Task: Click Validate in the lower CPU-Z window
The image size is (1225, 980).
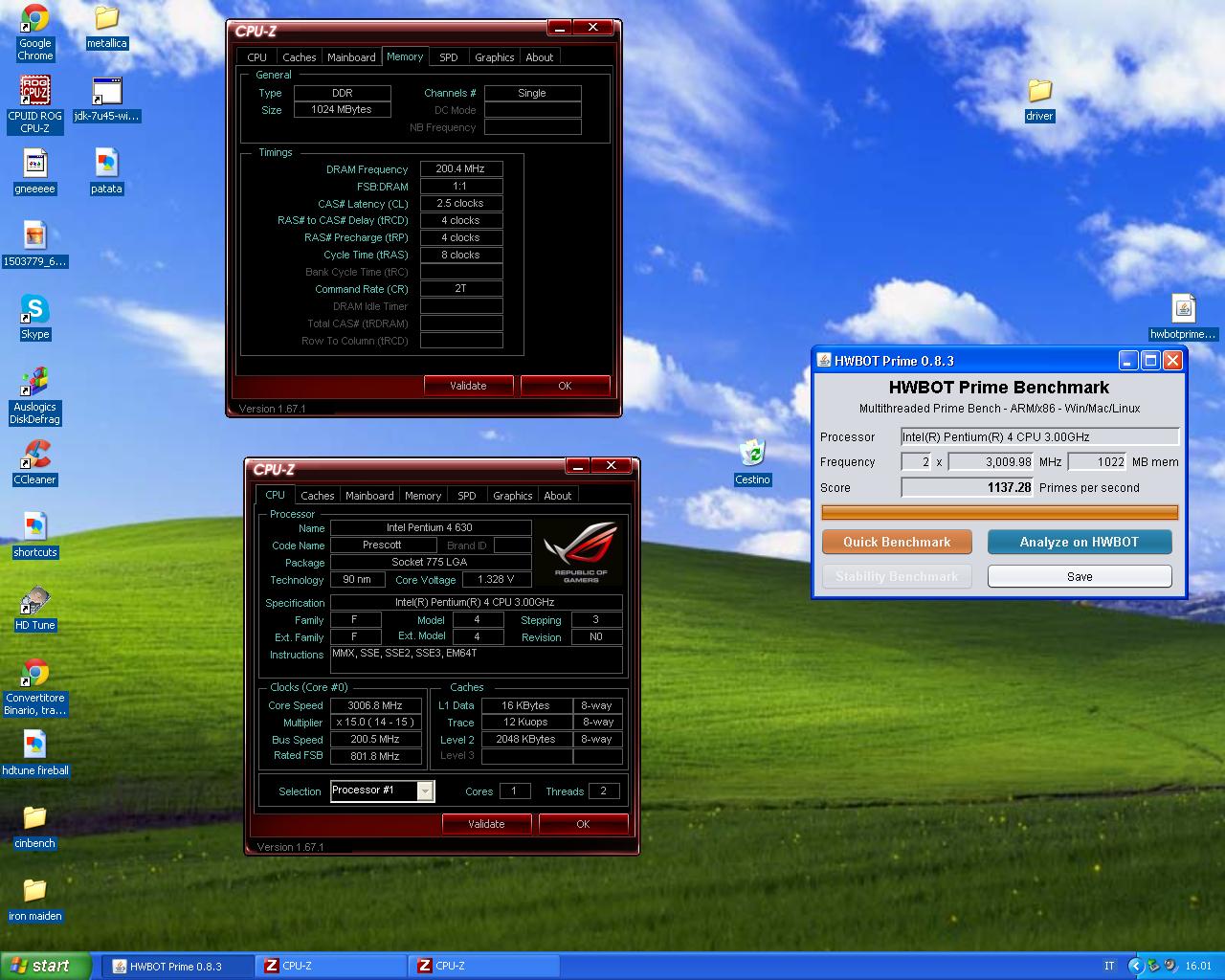Action: [486, 824]
